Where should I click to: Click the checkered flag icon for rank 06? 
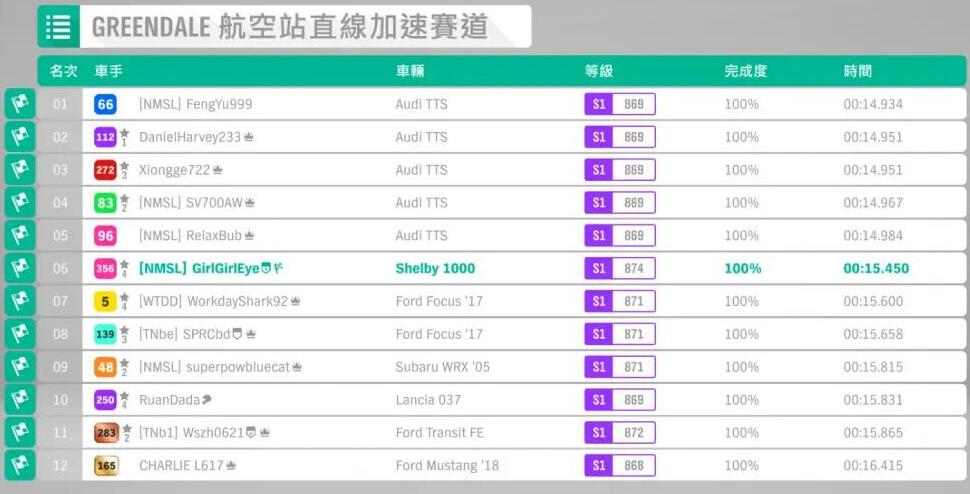point(20,268)
